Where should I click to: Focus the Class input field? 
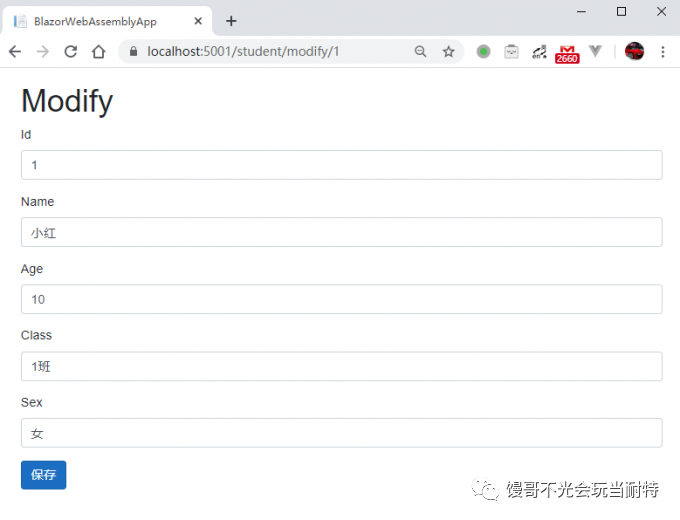point(342,366)
